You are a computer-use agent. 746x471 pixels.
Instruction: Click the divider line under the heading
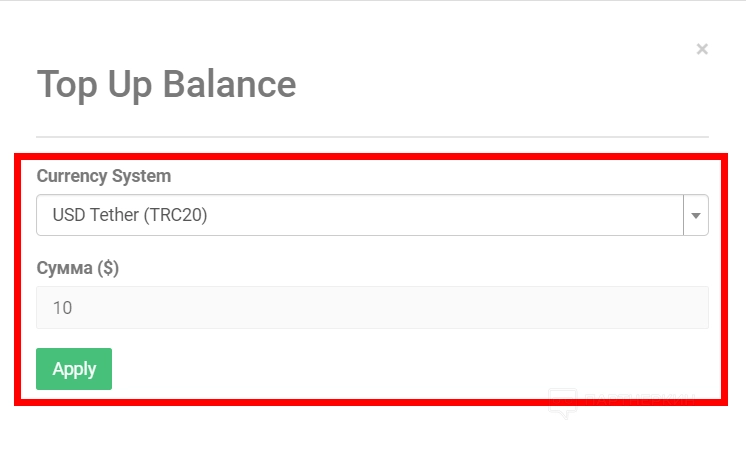[372, 136]
